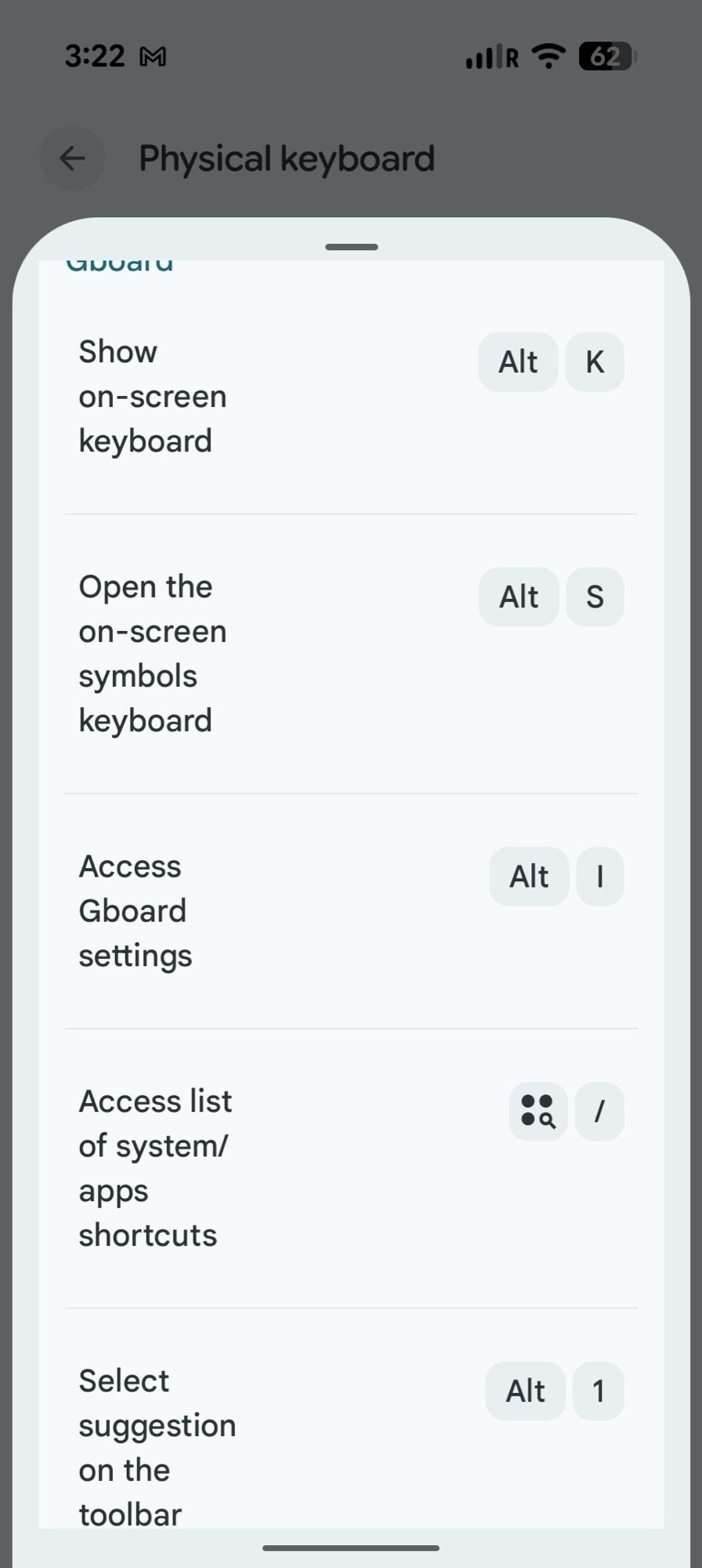Click Alt chip next to Access Gboard settings

click(x=529, y=877)
